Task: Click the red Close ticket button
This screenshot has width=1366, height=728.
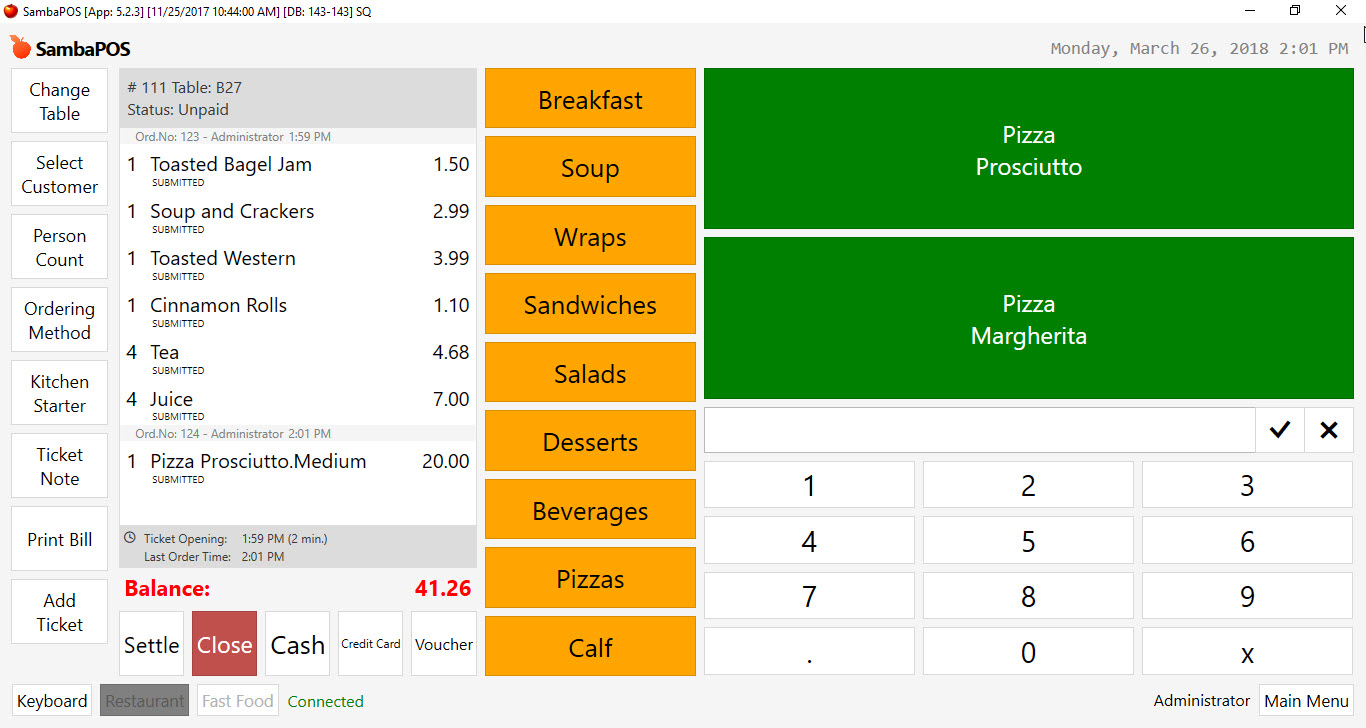Action: [224, 644]
